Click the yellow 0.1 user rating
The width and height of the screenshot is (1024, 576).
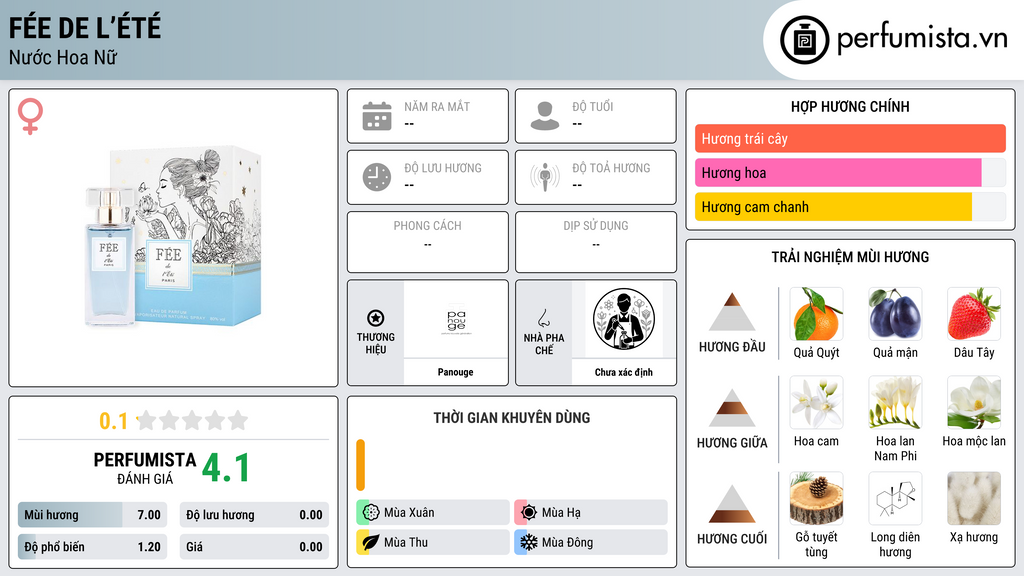(114, 421)
